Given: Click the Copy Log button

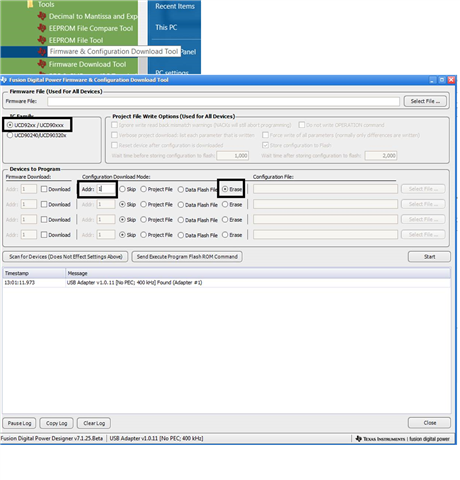Looking at the screenshot, I should tap(56, 423).
